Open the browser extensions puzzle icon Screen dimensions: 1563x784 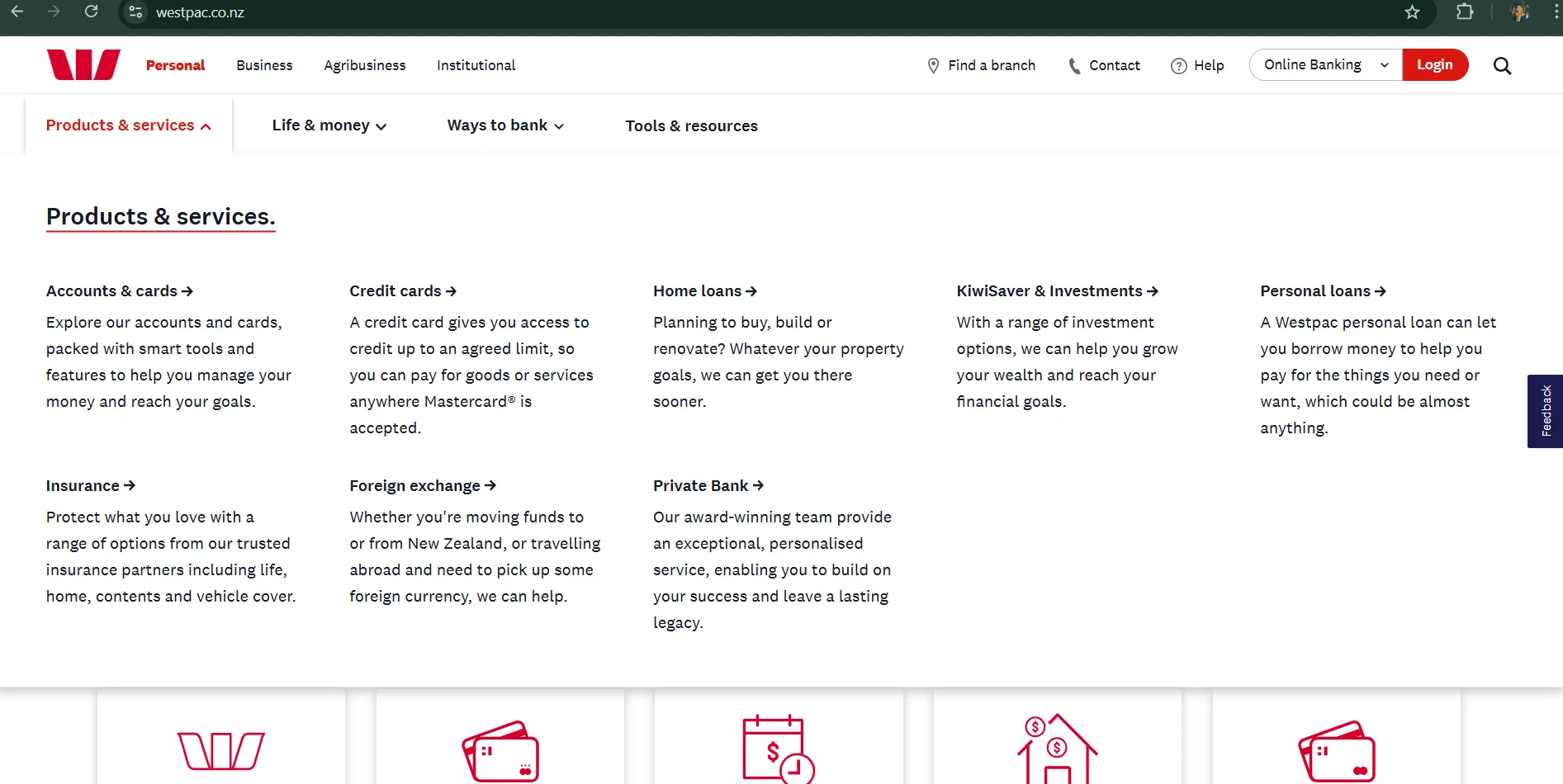pos(1465,12)
